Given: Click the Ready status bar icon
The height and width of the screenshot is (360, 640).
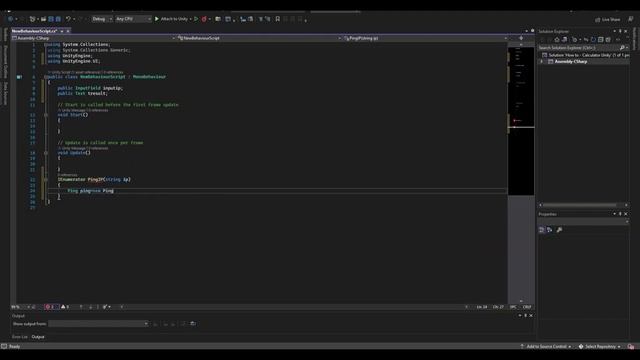Looking at the screenshot, I should (x=4, y=347).
